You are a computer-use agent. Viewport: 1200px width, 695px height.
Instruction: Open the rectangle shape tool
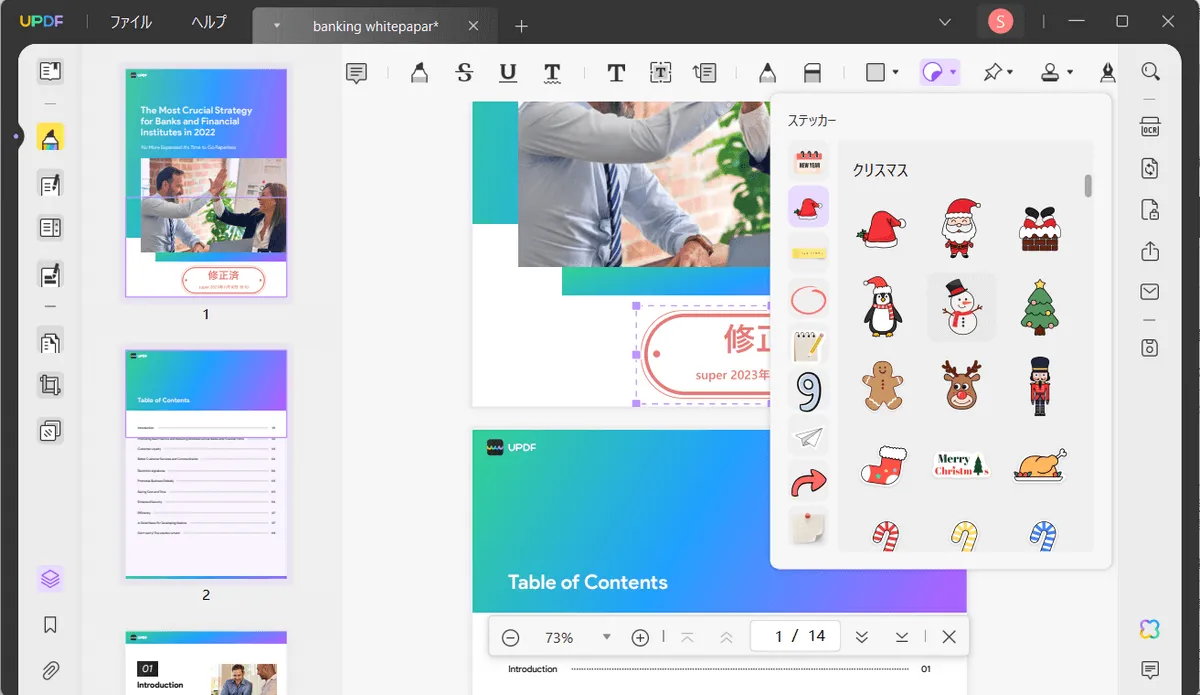pyautogui.click(x=875, y=72)
